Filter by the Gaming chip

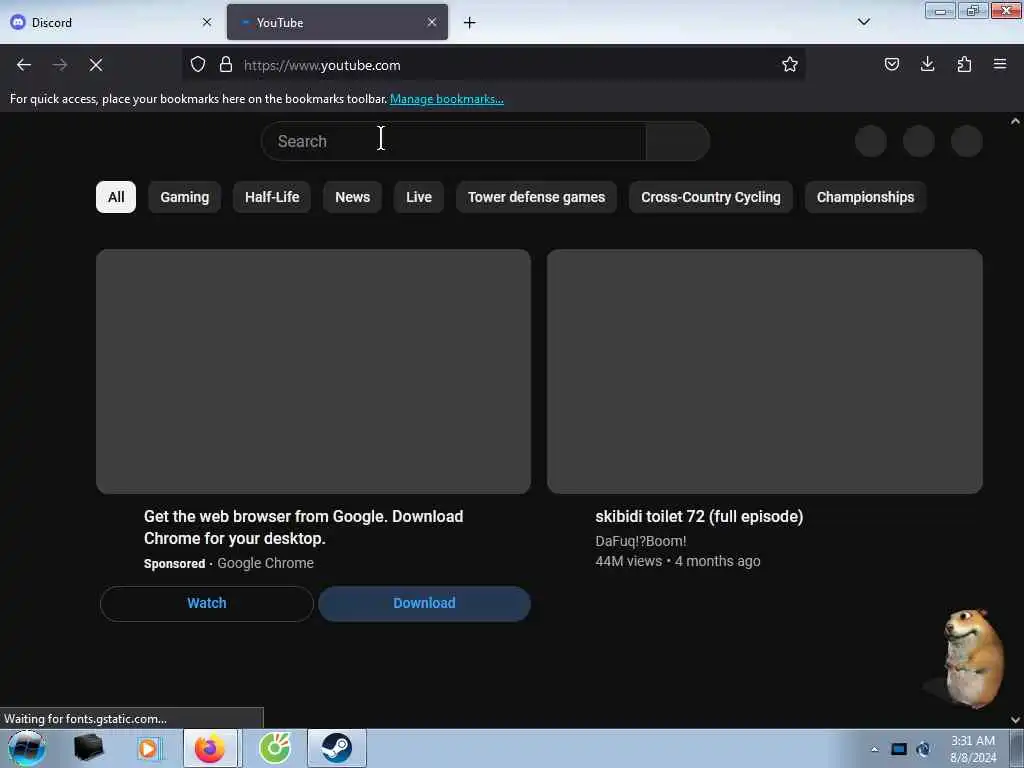pos(185,197)
